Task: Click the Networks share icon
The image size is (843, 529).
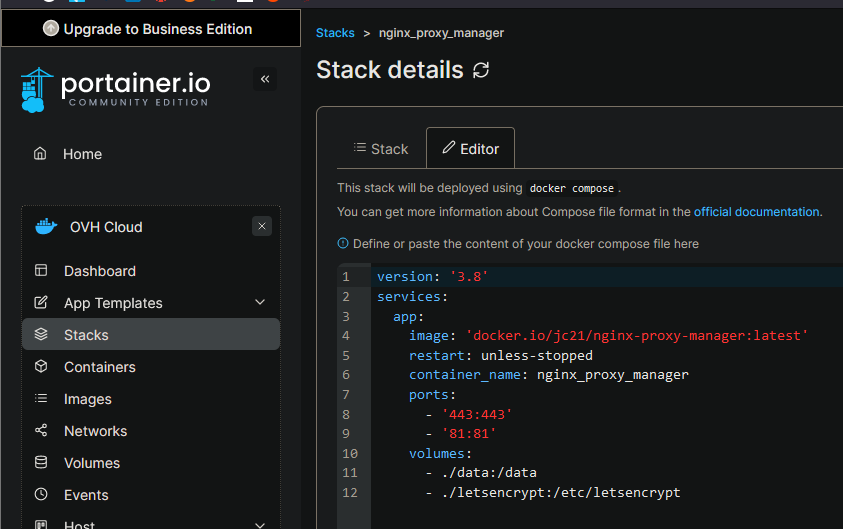Action: 41,431
